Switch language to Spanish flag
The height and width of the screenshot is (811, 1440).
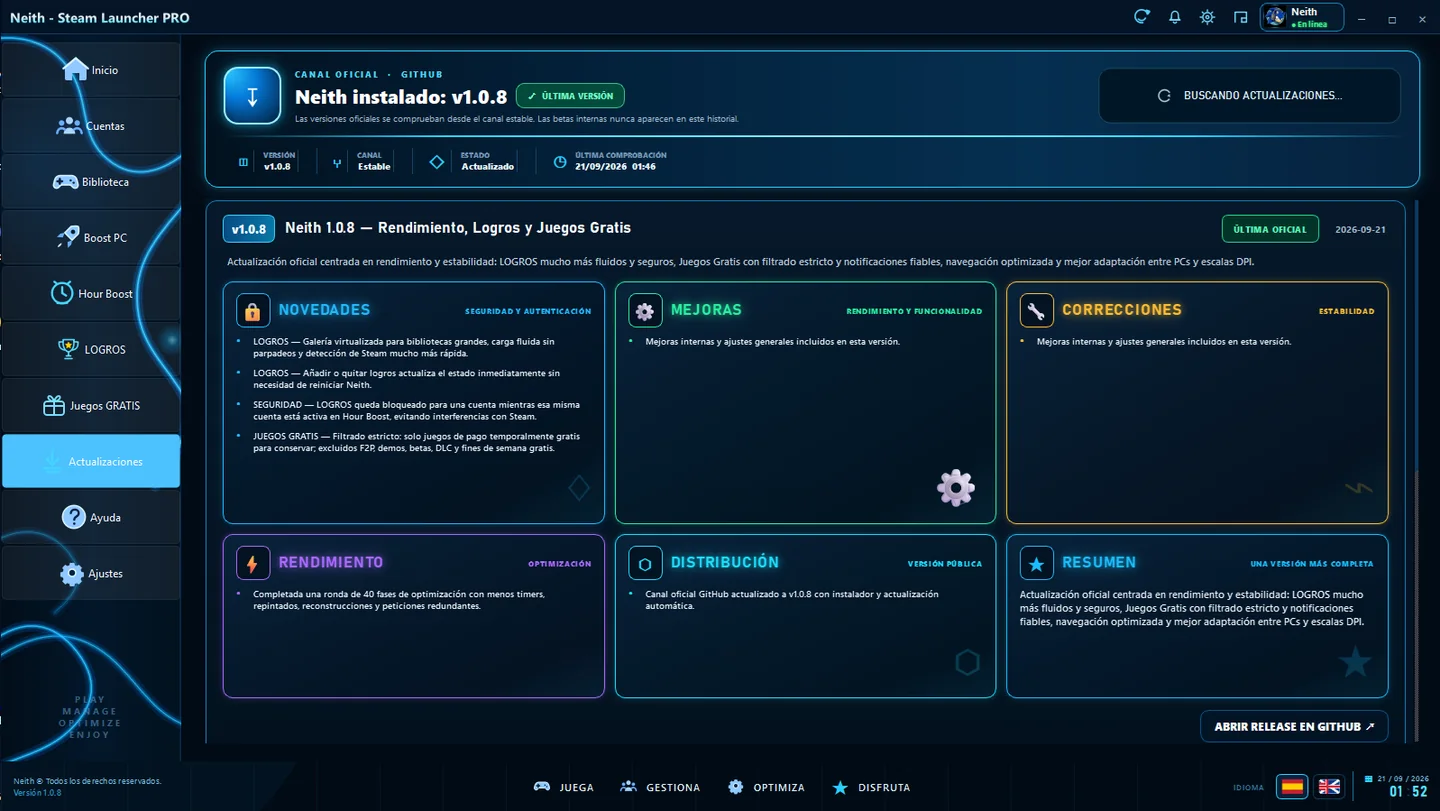(x=1292, y=787)
